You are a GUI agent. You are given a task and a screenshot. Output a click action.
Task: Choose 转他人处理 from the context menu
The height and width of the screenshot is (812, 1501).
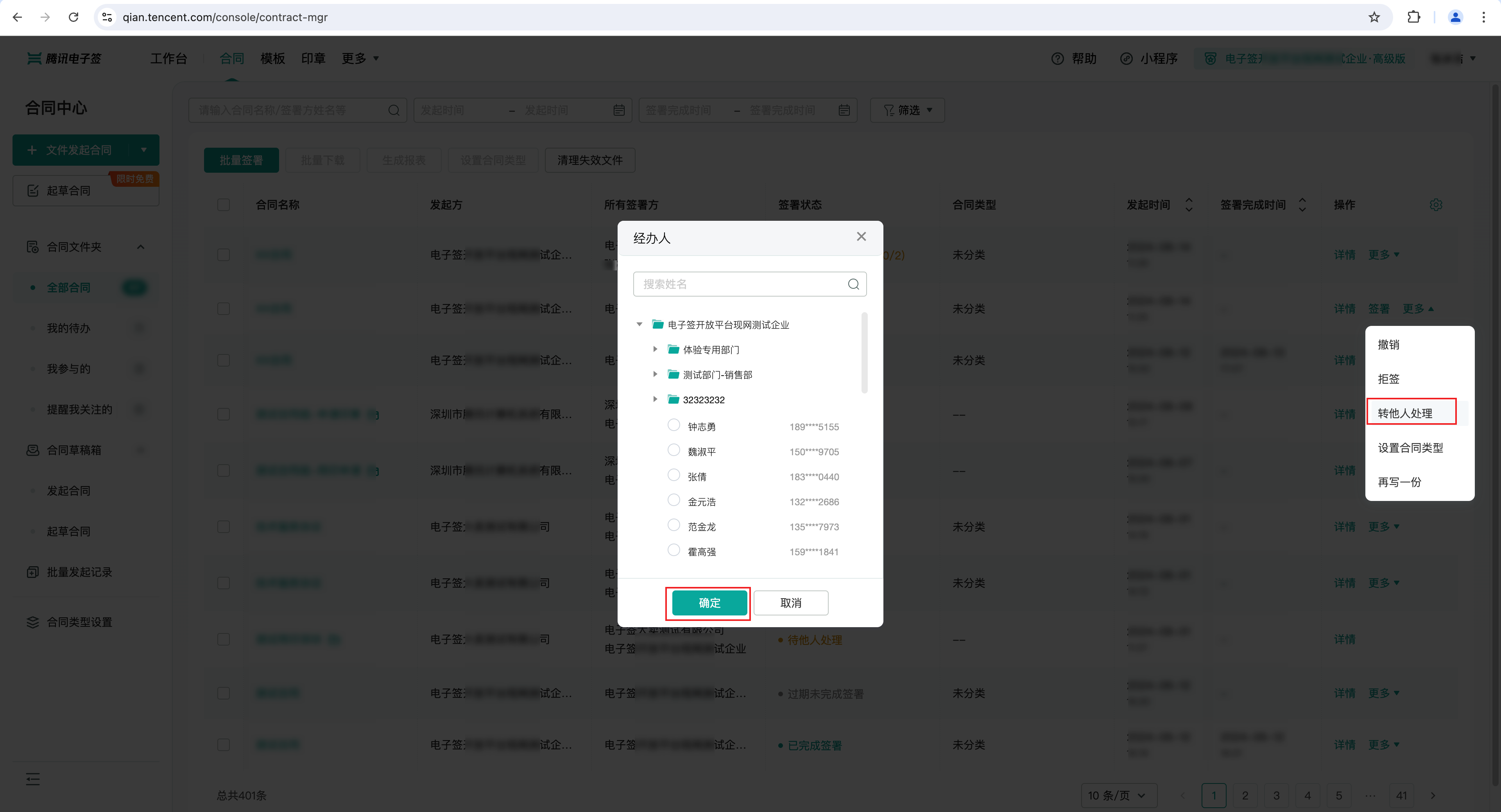[x=1405, y=413]
